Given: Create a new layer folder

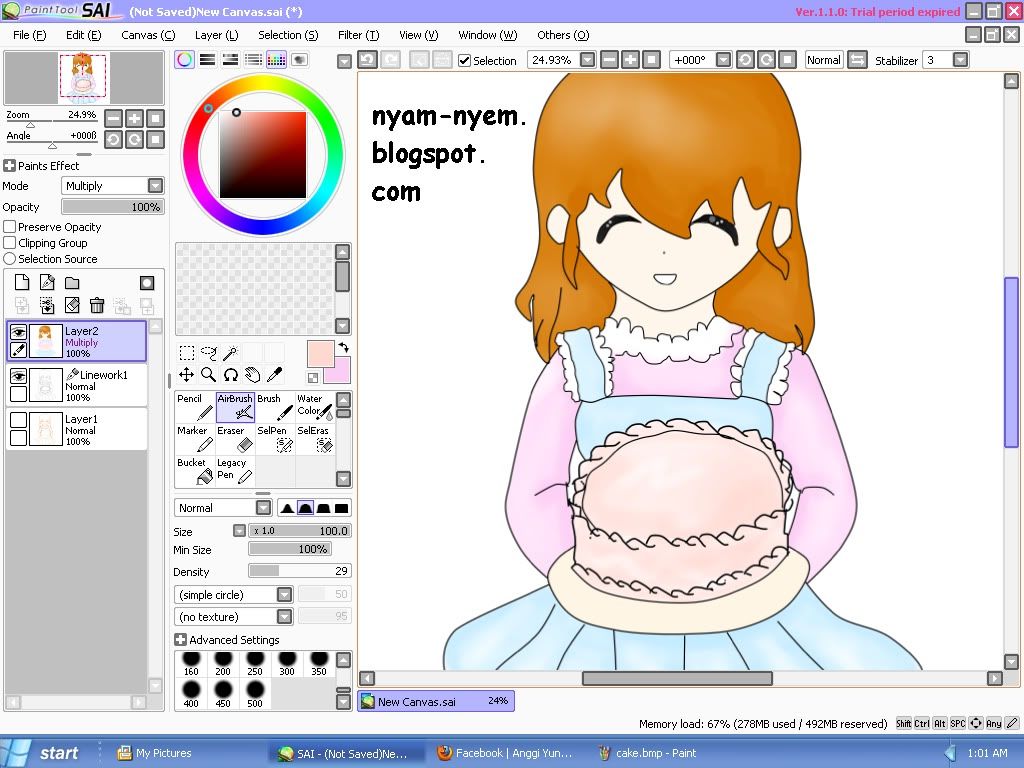Looking at the screenshot, I should [72, 282].
